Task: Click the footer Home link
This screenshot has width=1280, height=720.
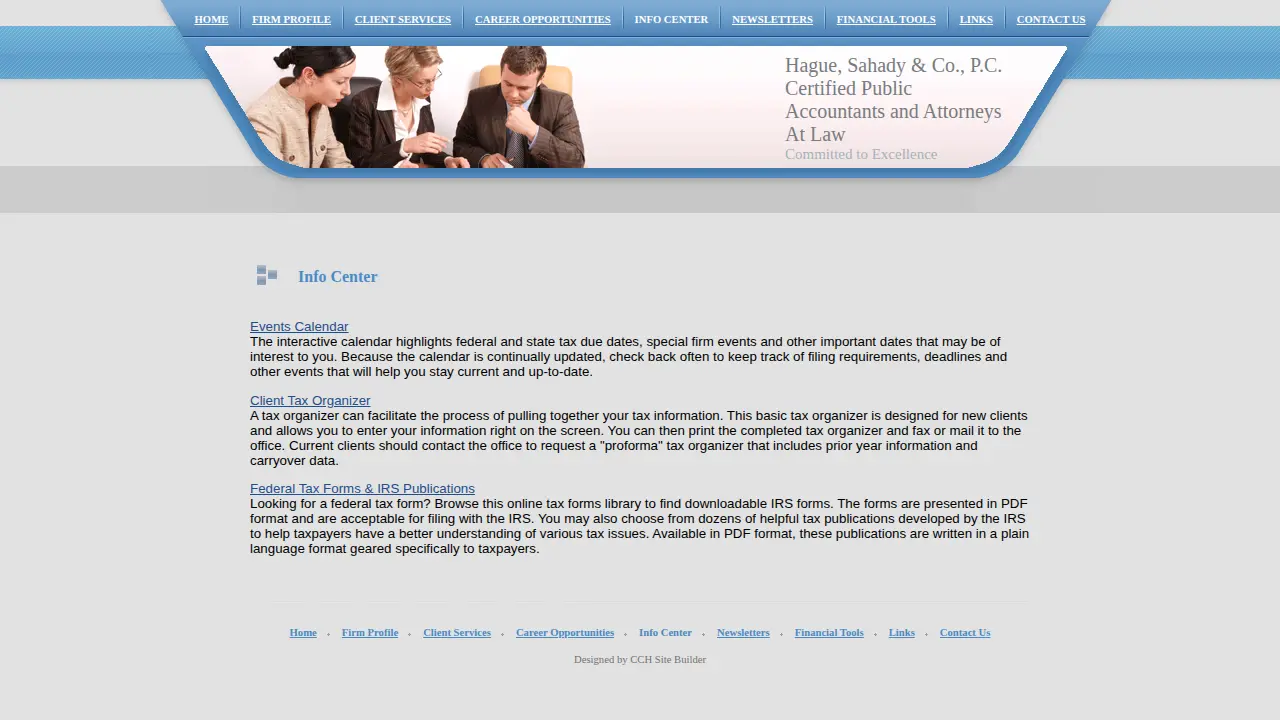Action: click(x=303, y=632)
